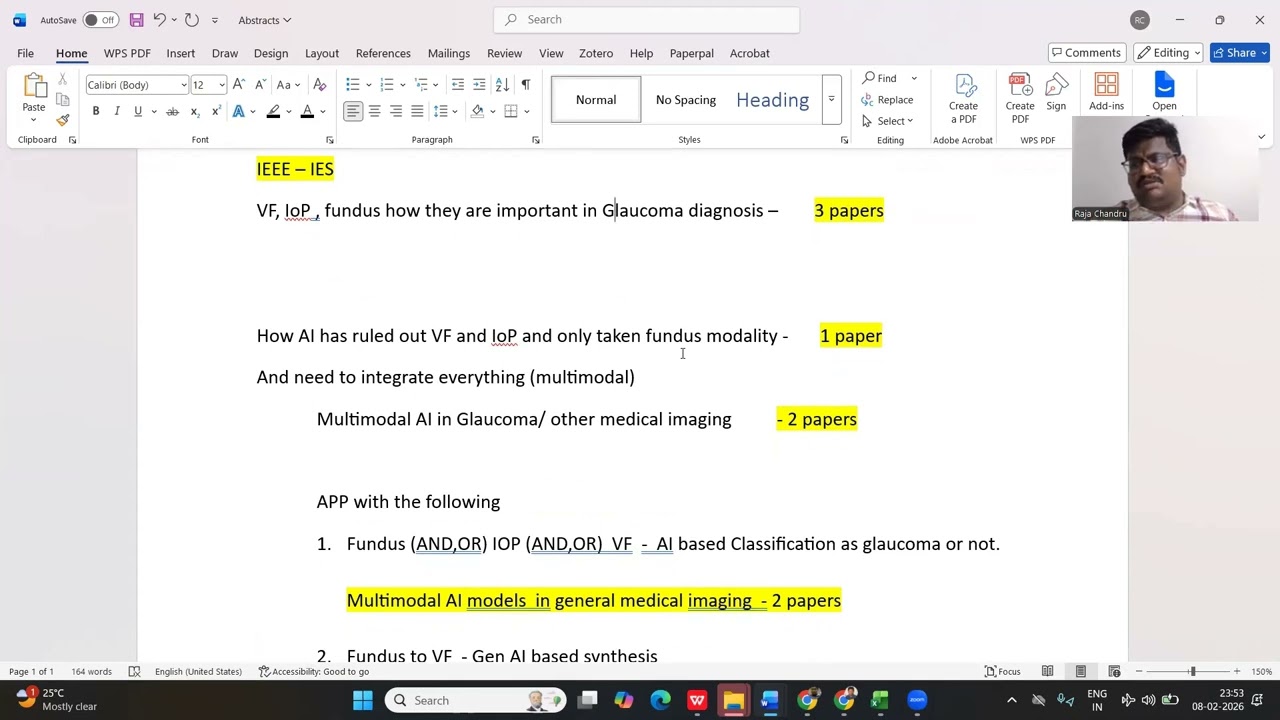The width and height of the screenshot is (1280, 720).
Task: Clear all formatting icon
Action: tap(320, 85)
